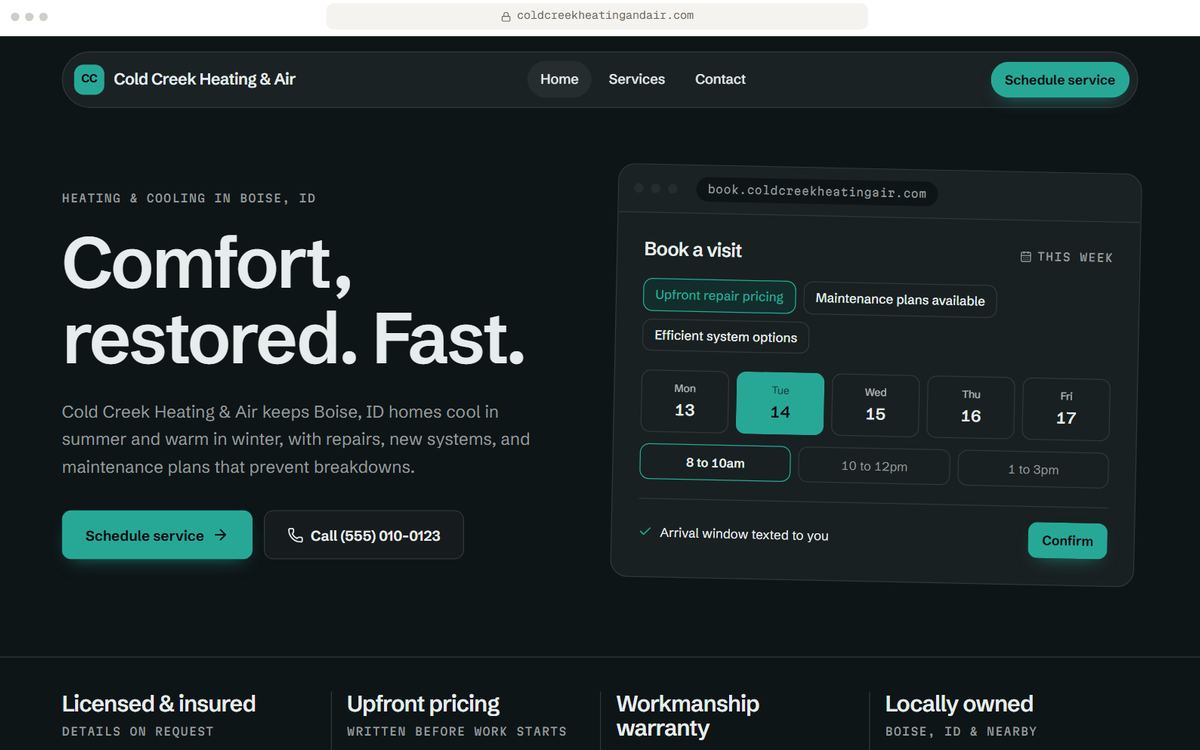
Task: Open the Contact nav link
Action: pos(720,79)
